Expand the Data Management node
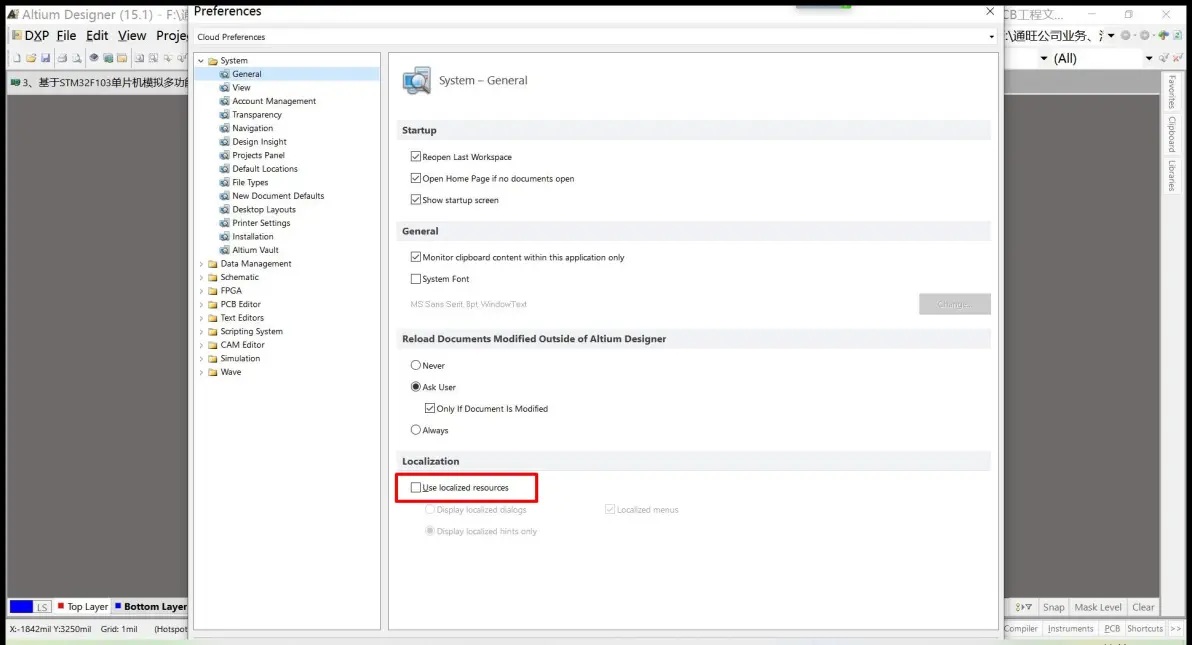This screenshot has height=645, width=1192. [201, 264]
